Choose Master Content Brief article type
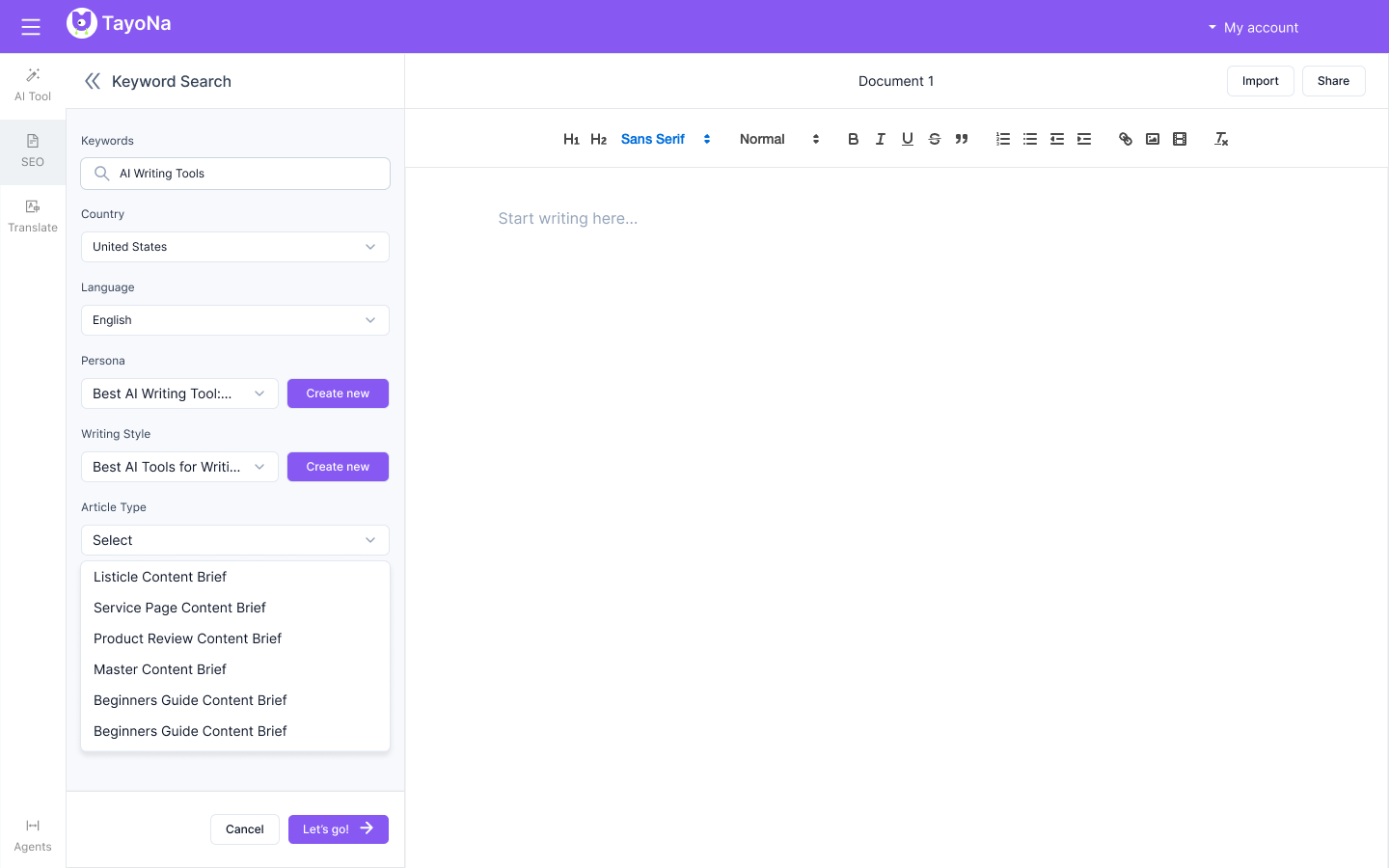Viewport: 1389px width, 868px height. (160, 669)
